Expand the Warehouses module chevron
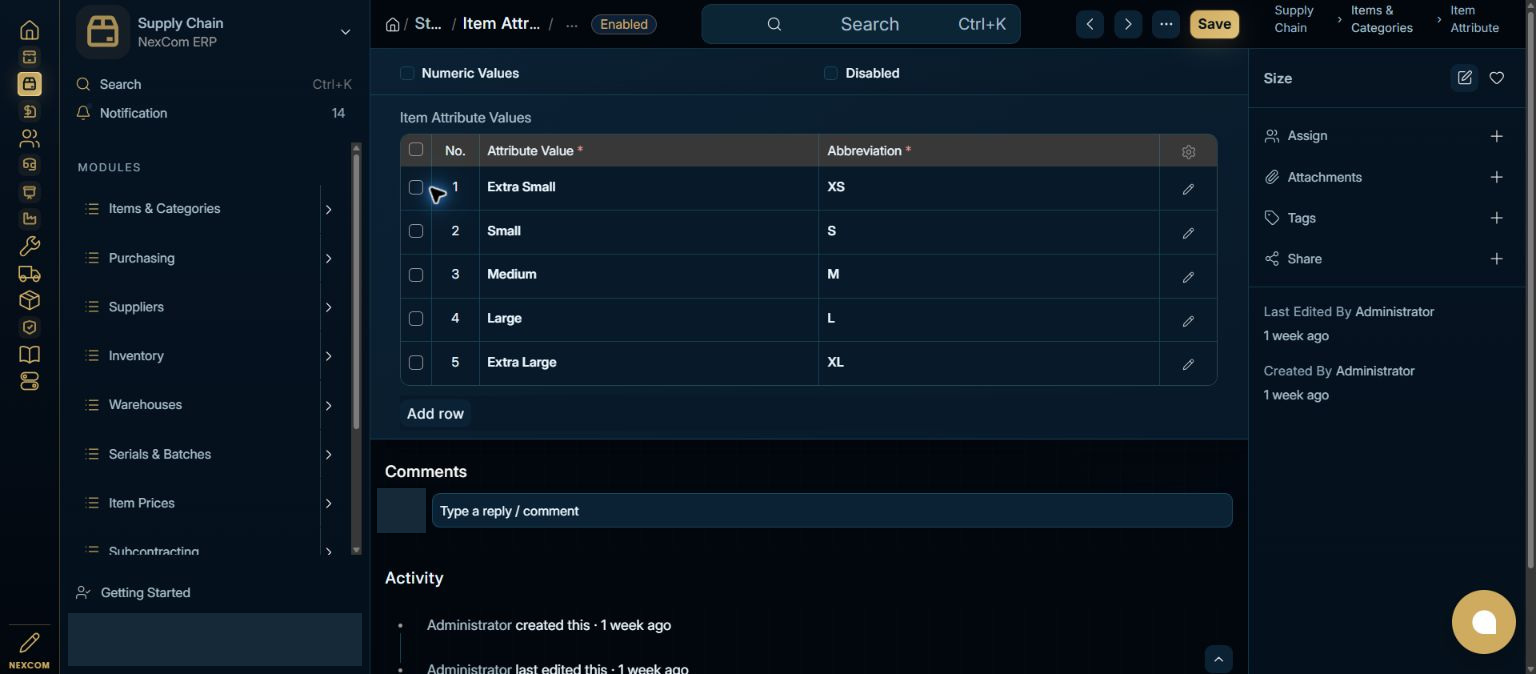 [328, 405]
